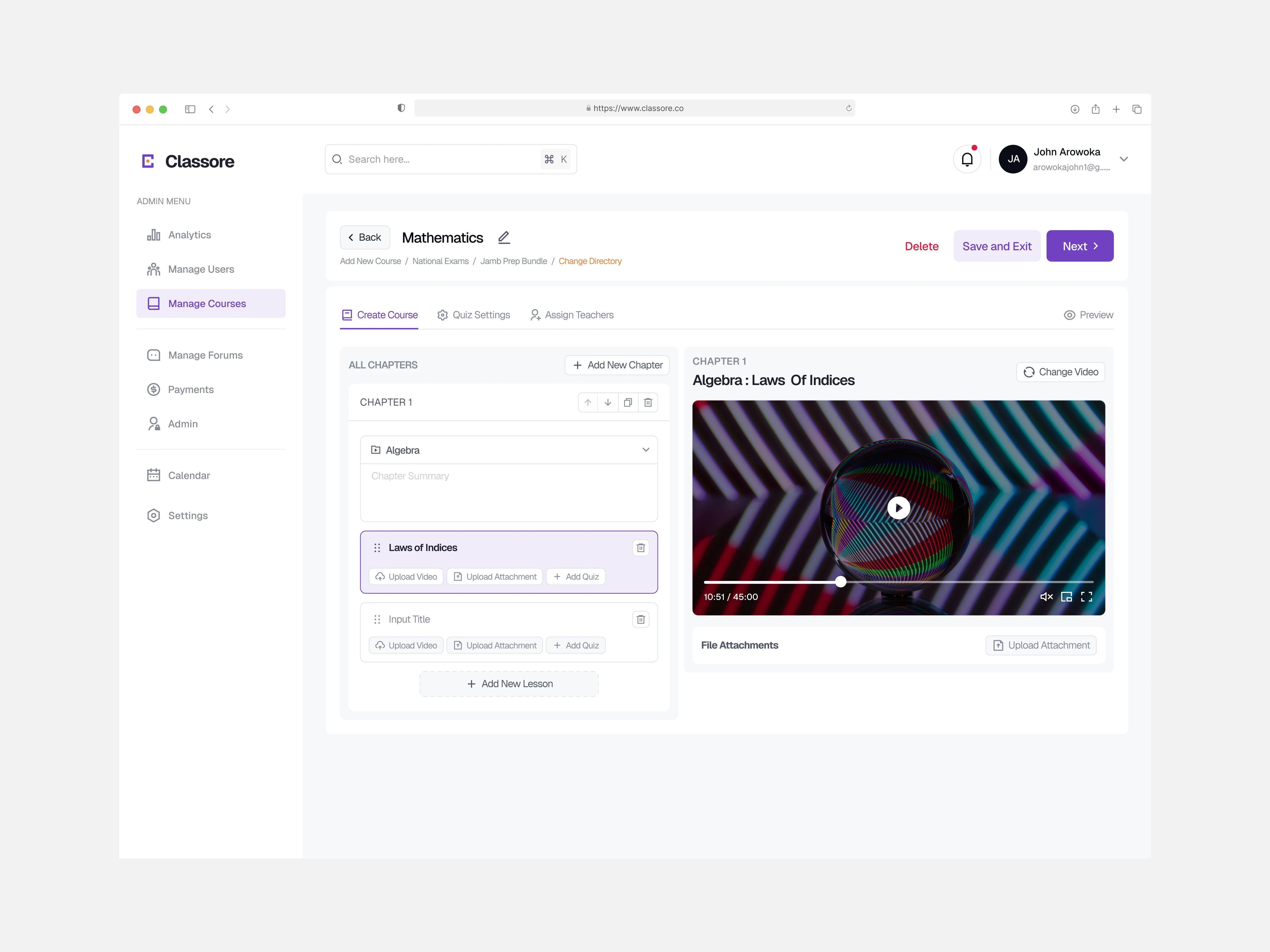
Task: Toggle fullscreen video mode
Action: 1086,597
